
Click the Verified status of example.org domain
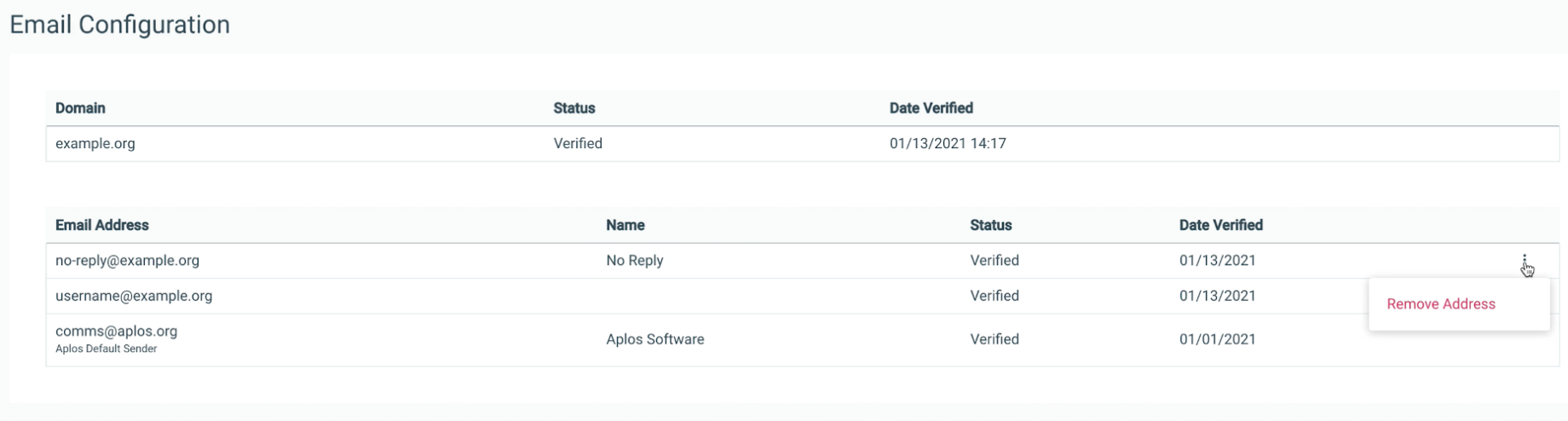coord(578,143)
